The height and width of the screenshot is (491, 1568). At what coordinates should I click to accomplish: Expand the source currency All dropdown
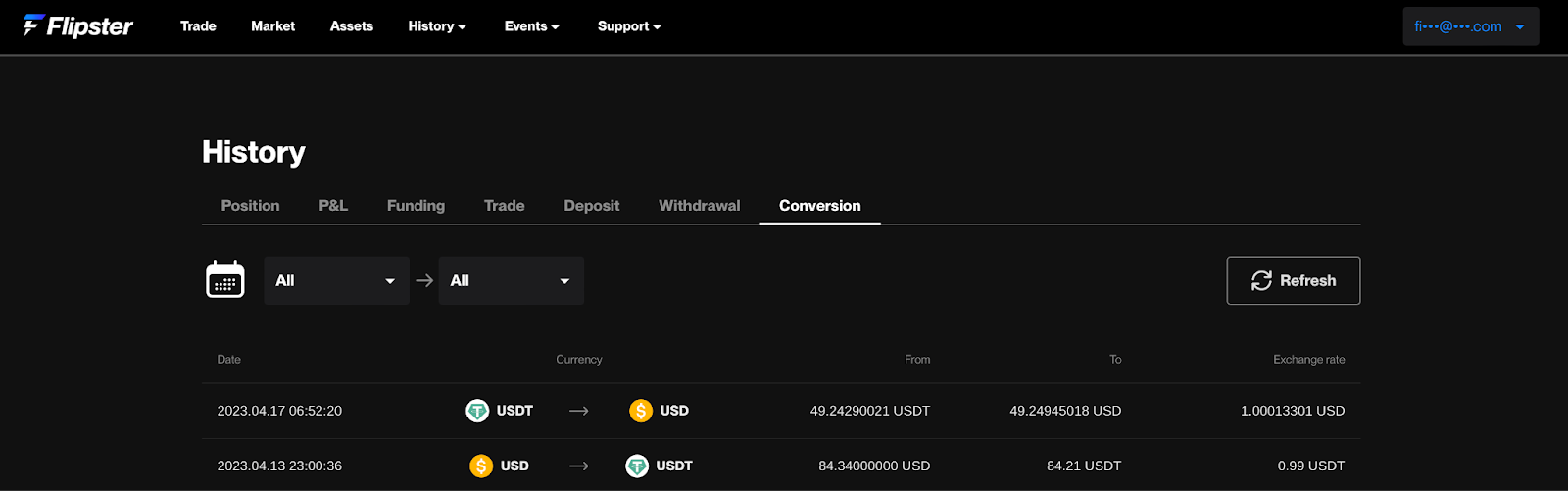[336, 280]
